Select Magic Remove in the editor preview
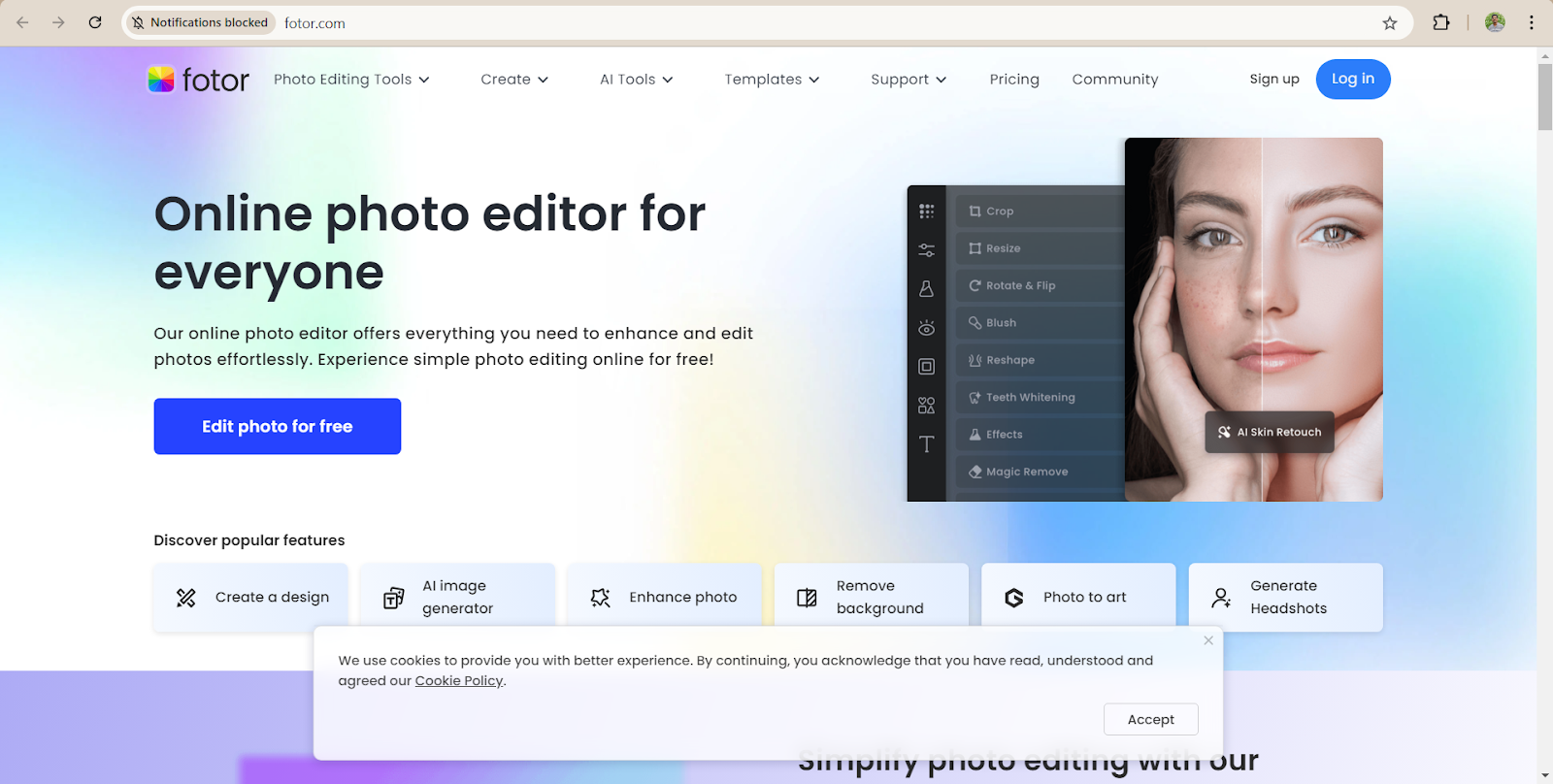Screen dimensions: 1553x784 [x=1040, y=472]
